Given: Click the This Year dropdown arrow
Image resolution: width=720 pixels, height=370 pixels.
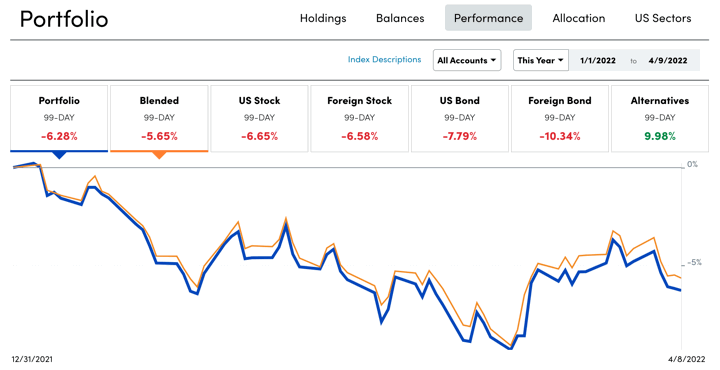Looking at the screenshot, I should click(561, 60).
